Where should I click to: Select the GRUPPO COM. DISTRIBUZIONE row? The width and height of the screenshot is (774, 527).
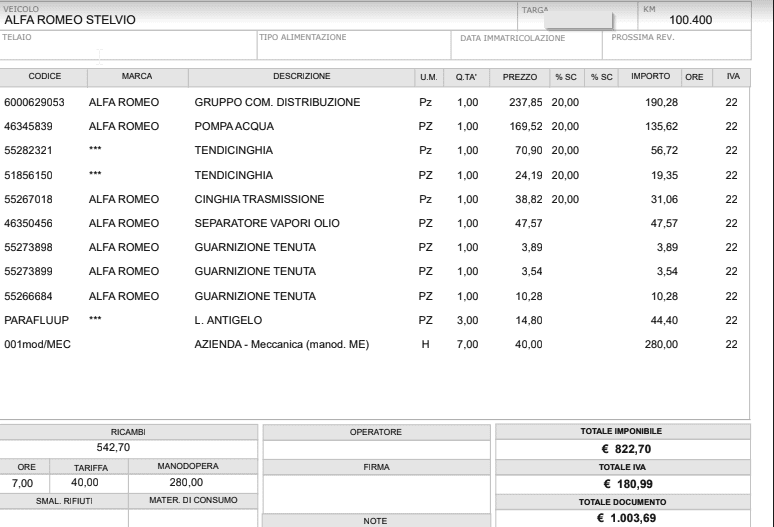277,102
